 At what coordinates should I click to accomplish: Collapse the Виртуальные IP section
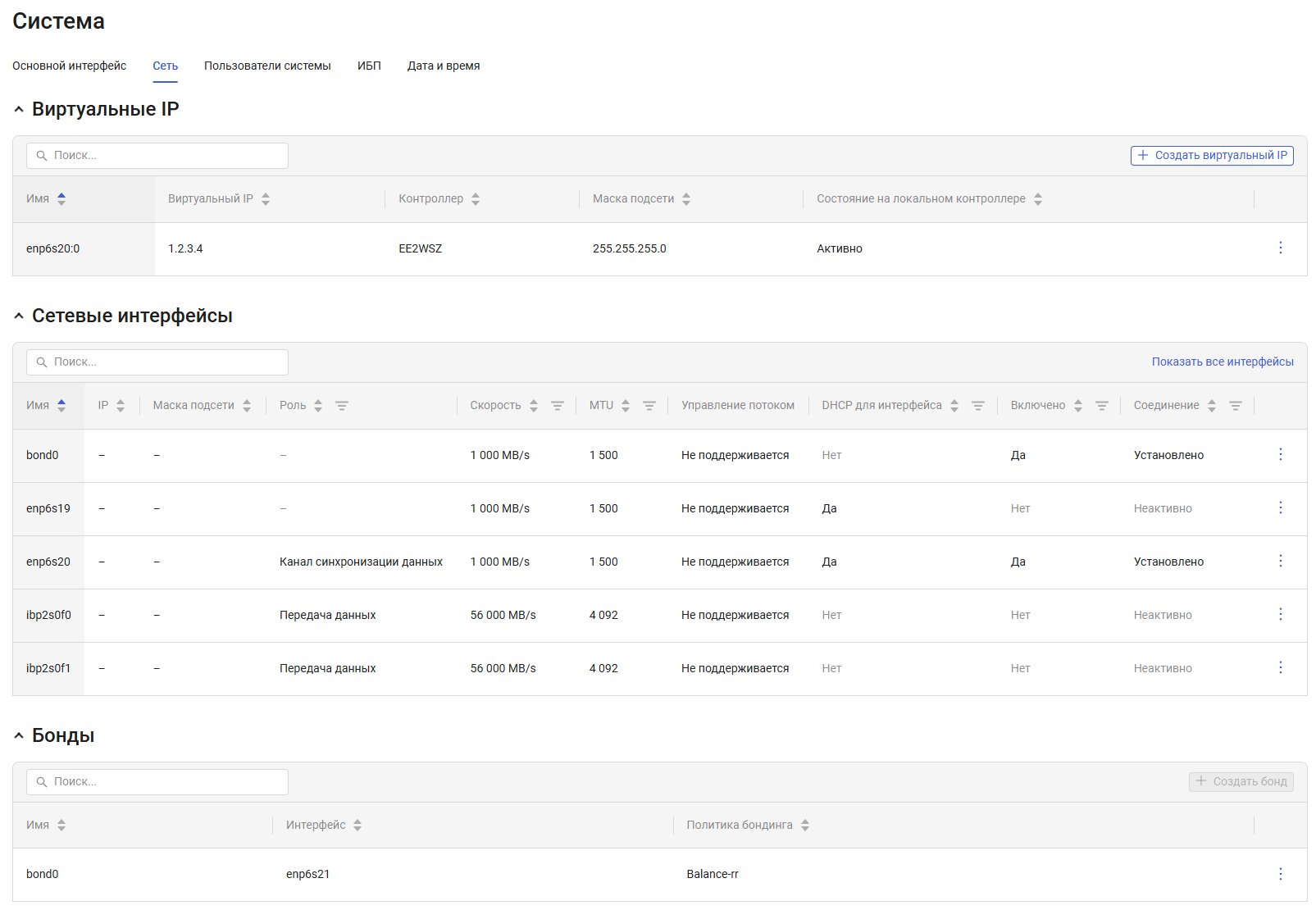point(19,109)
